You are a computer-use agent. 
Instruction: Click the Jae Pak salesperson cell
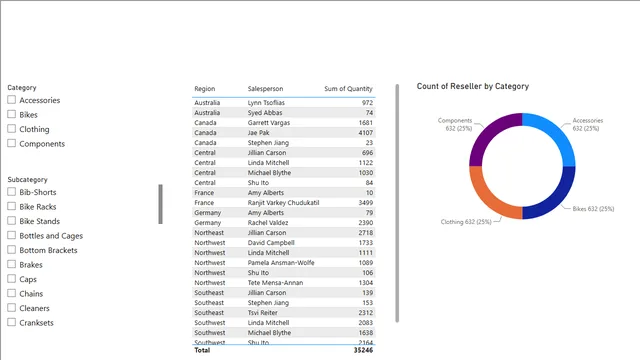258,133
